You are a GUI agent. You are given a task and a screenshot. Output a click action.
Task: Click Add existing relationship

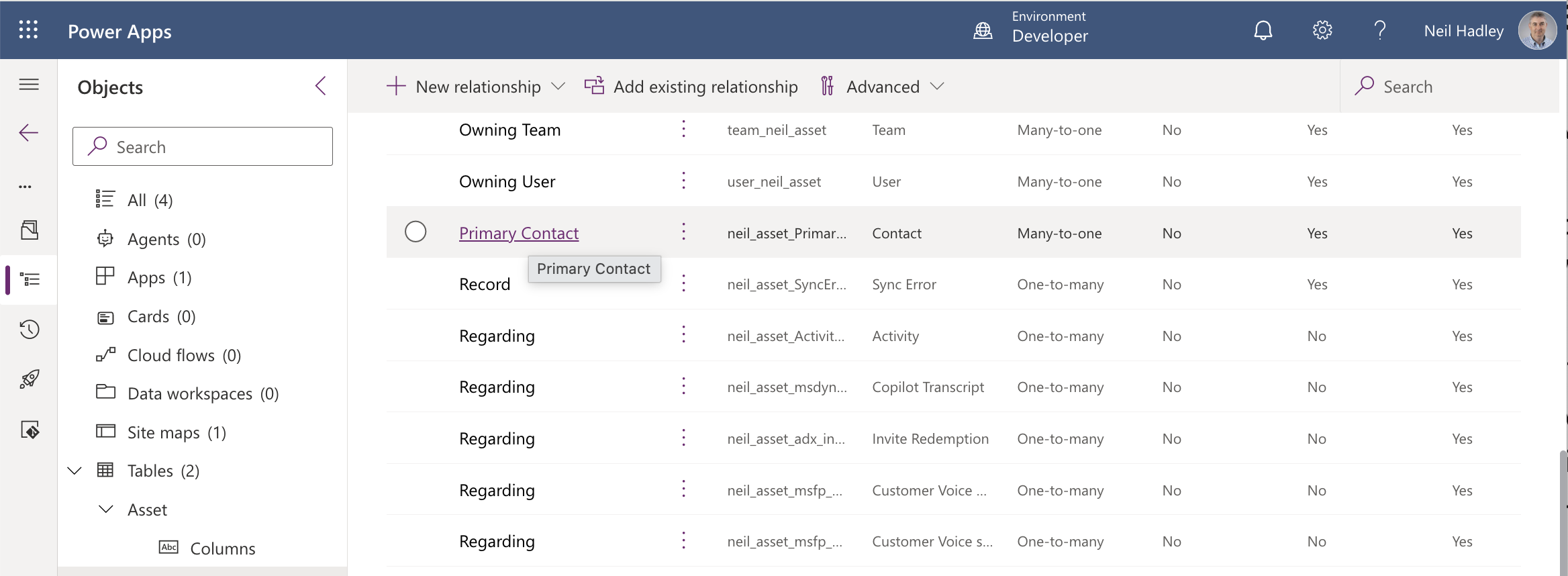coord(691,87)
